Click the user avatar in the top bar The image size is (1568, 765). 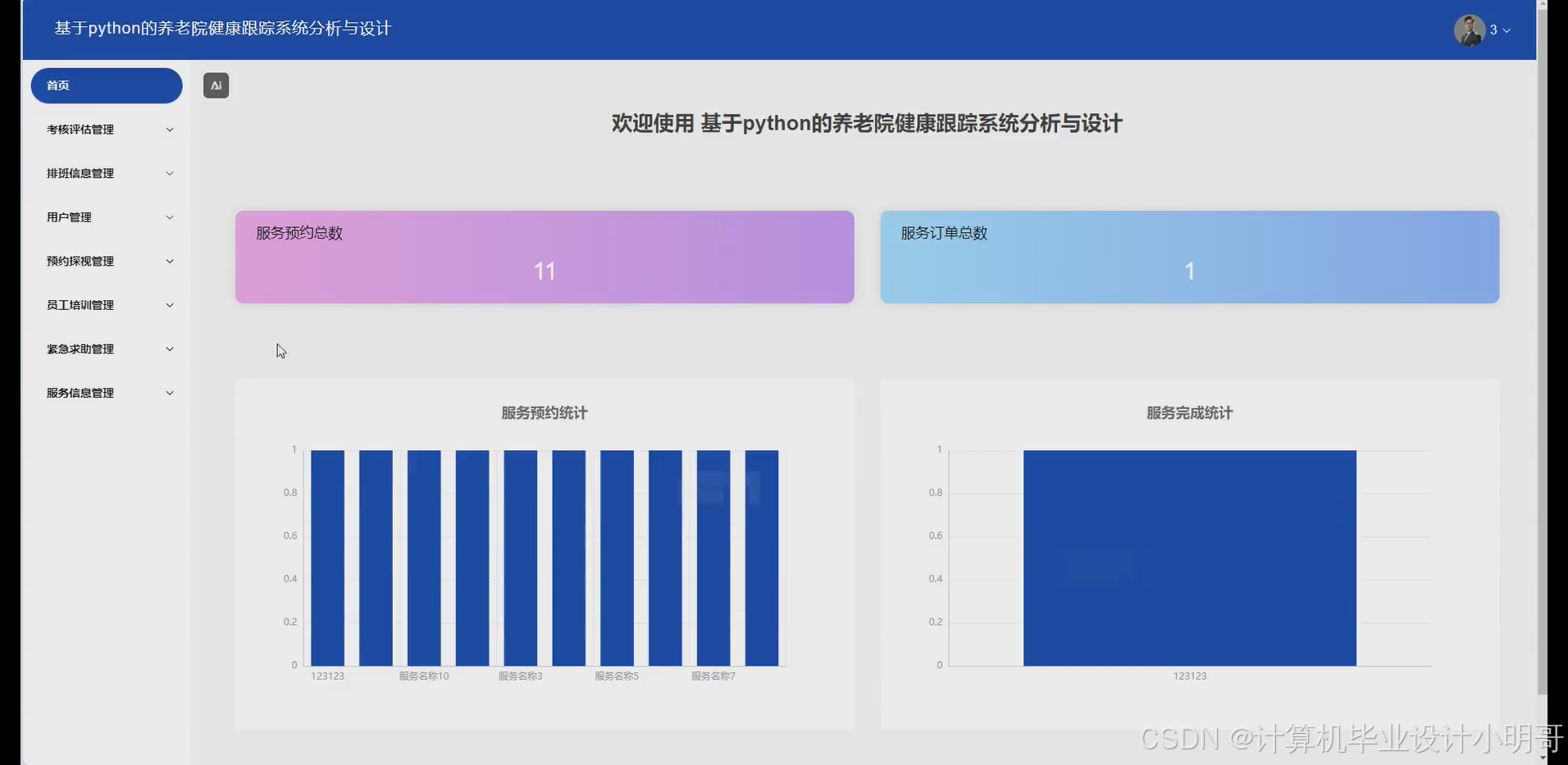coord(1469,30)
